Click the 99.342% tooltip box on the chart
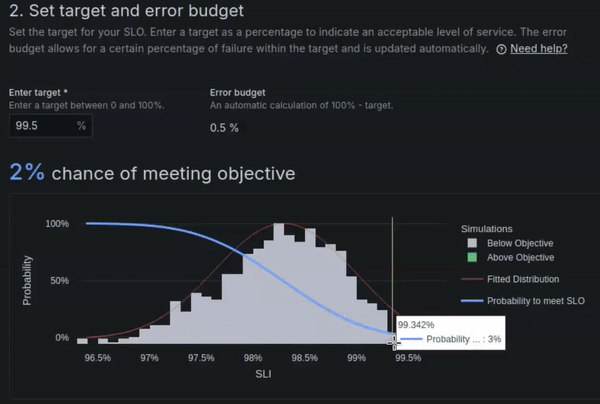The image size is (600, 404). [450, 332]
